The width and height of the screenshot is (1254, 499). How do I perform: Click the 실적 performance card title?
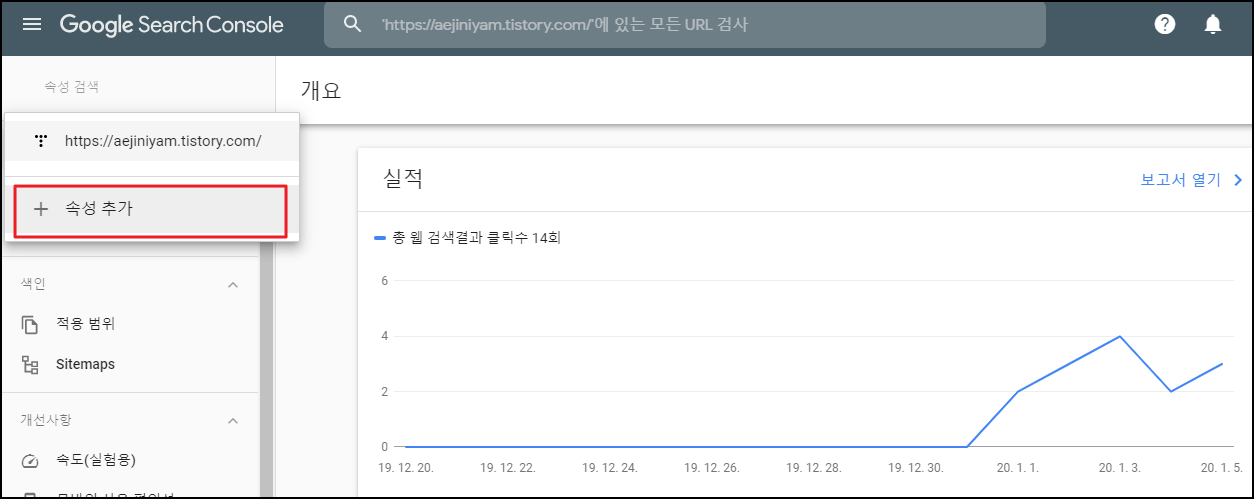click(x=403, y=179)
